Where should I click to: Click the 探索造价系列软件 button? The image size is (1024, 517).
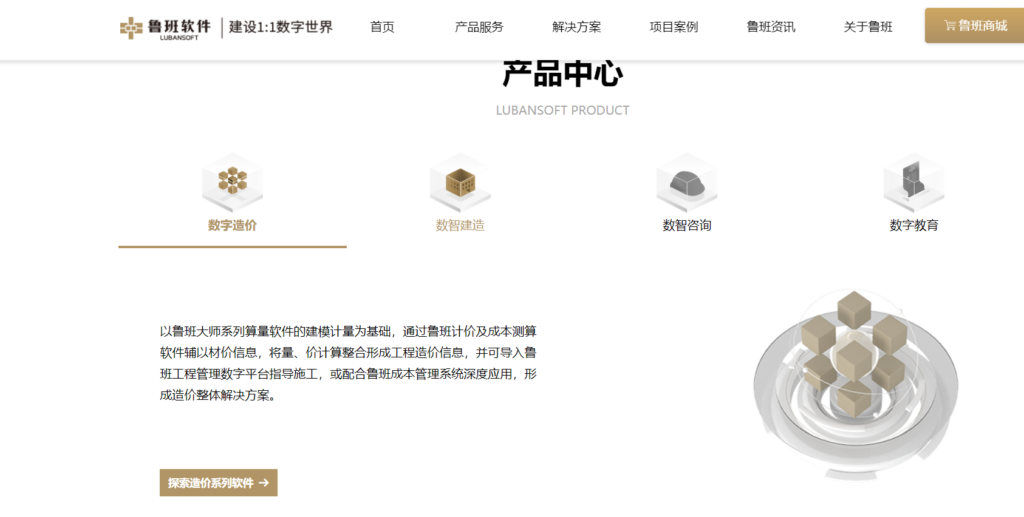[x=218, y=482]
